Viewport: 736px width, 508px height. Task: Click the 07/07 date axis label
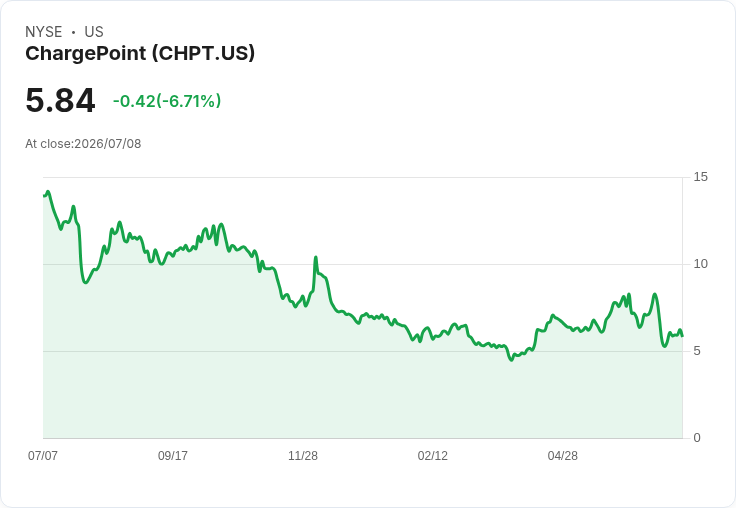coord(43,455)
